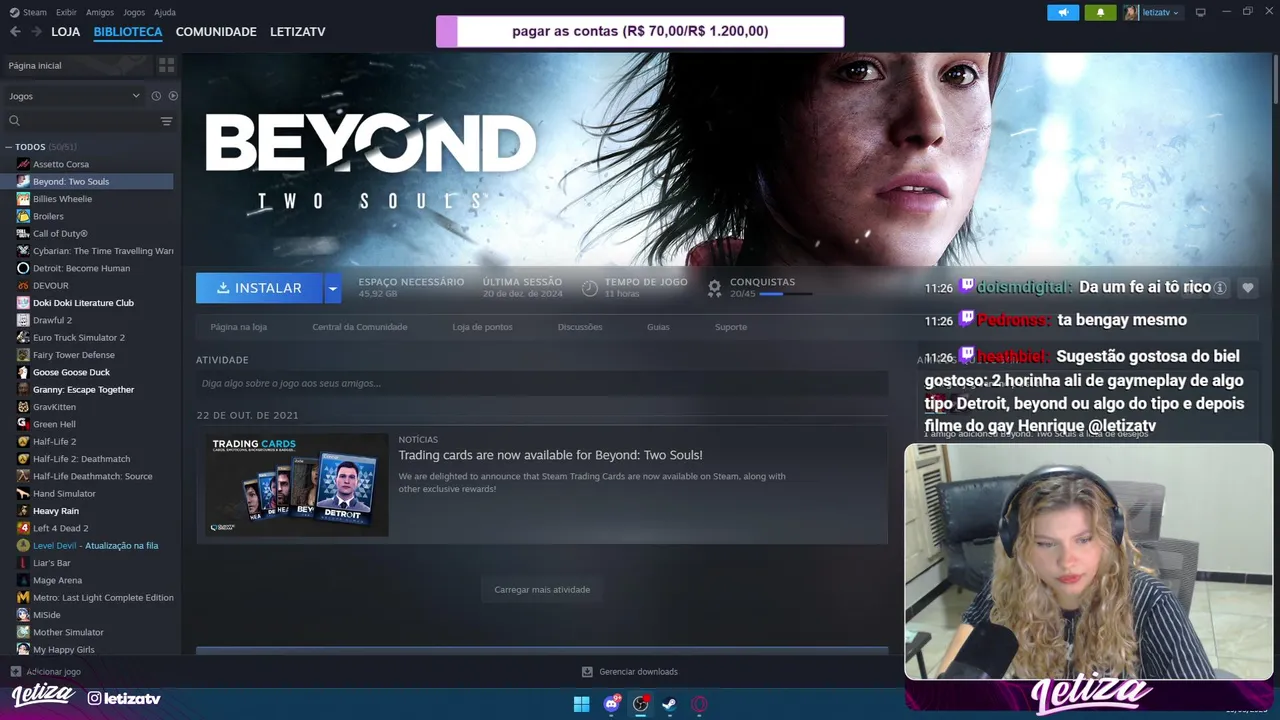Image resolution: width=1280 pixels, height=720 pixels.
Task: Collapse the TODOS games list
Action: pyautogui.click(x=9, y=147)
